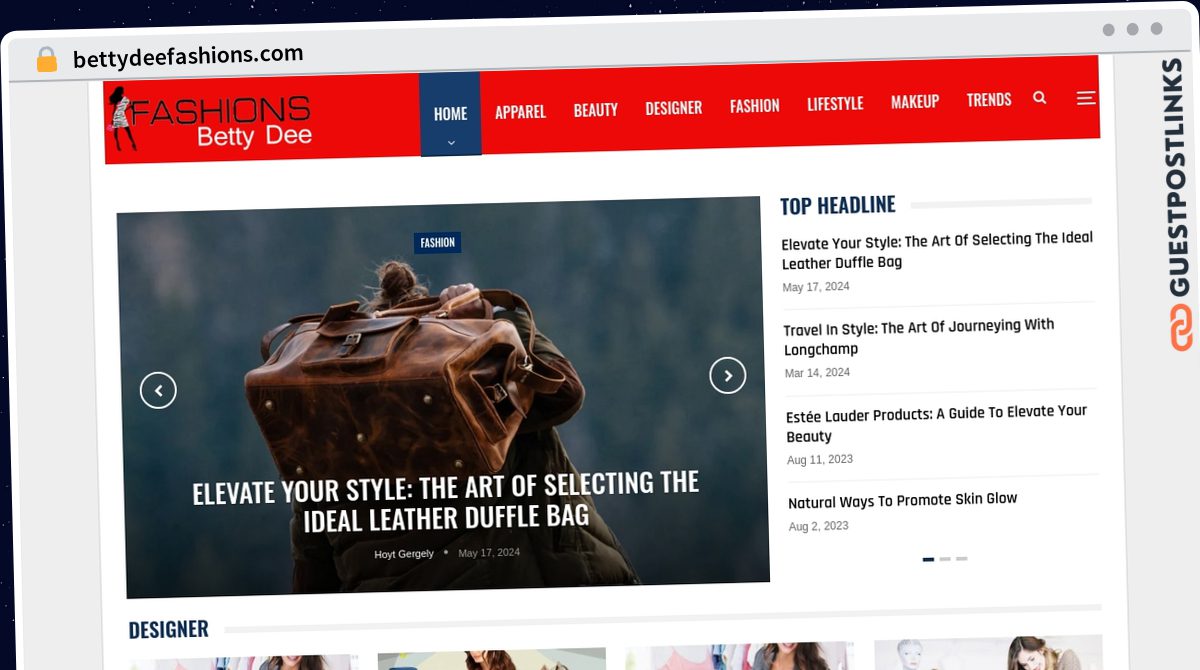Screen dimensions: 1200x670
Task: Open the Makeup menu item
Action: point(915,101)
